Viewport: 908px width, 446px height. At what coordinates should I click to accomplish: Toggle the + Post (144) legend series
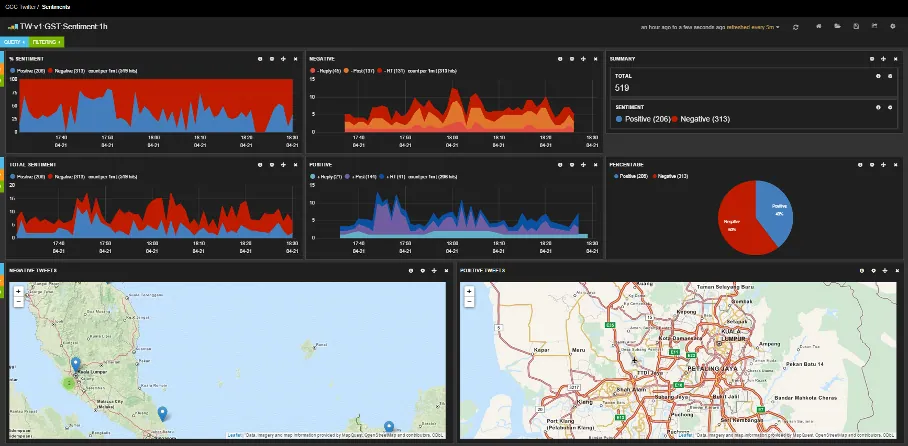tap(360, 176)
